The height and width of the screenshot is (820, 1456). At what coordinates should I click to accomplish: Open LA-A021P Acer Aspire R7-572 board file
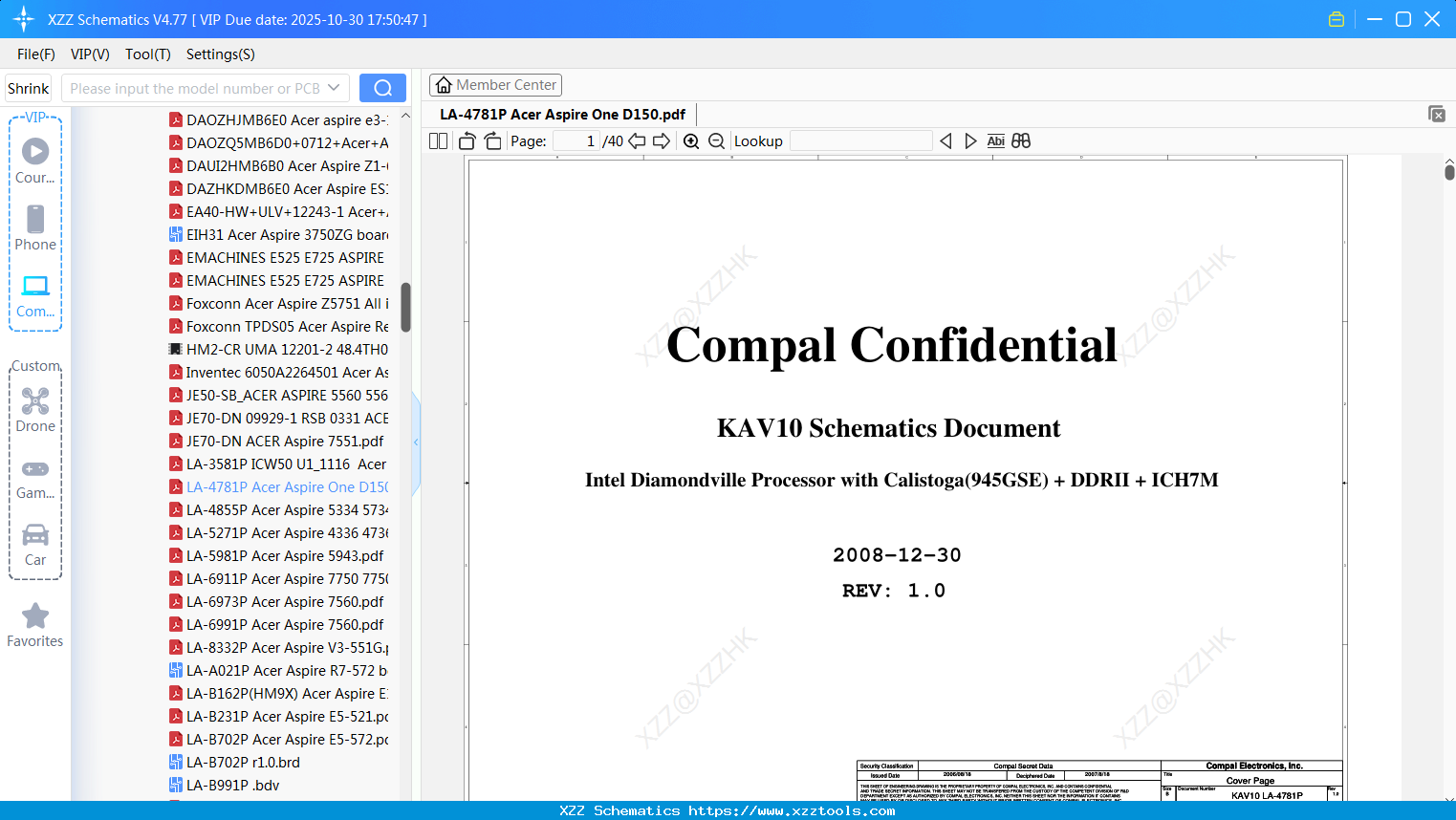pos(278,671)
